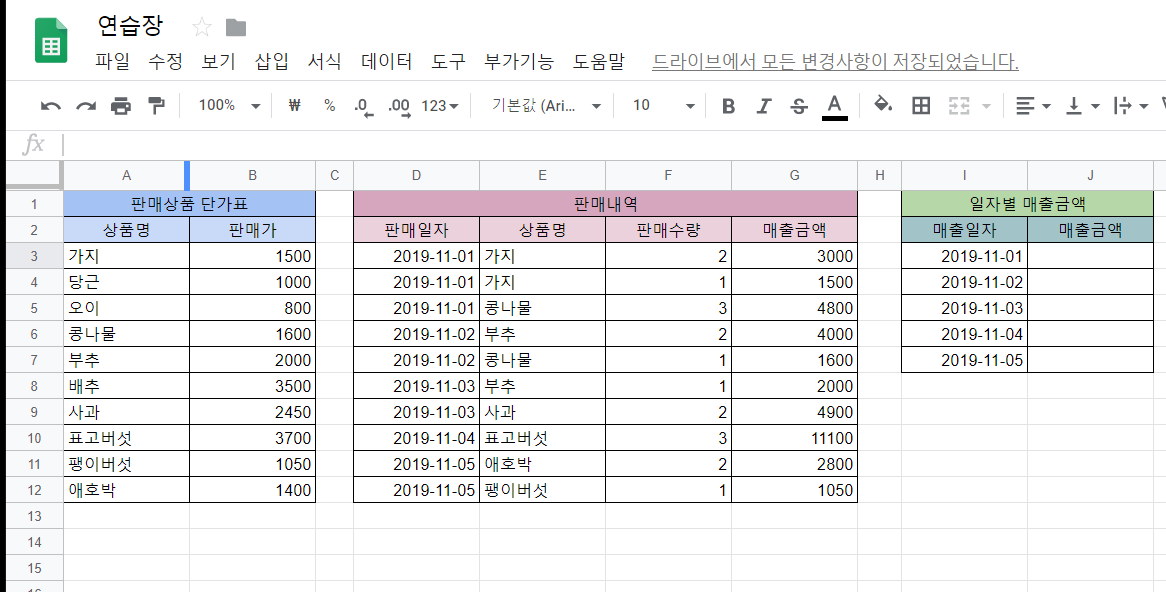
Task: Undo the last action
Action: pos(51,106)
